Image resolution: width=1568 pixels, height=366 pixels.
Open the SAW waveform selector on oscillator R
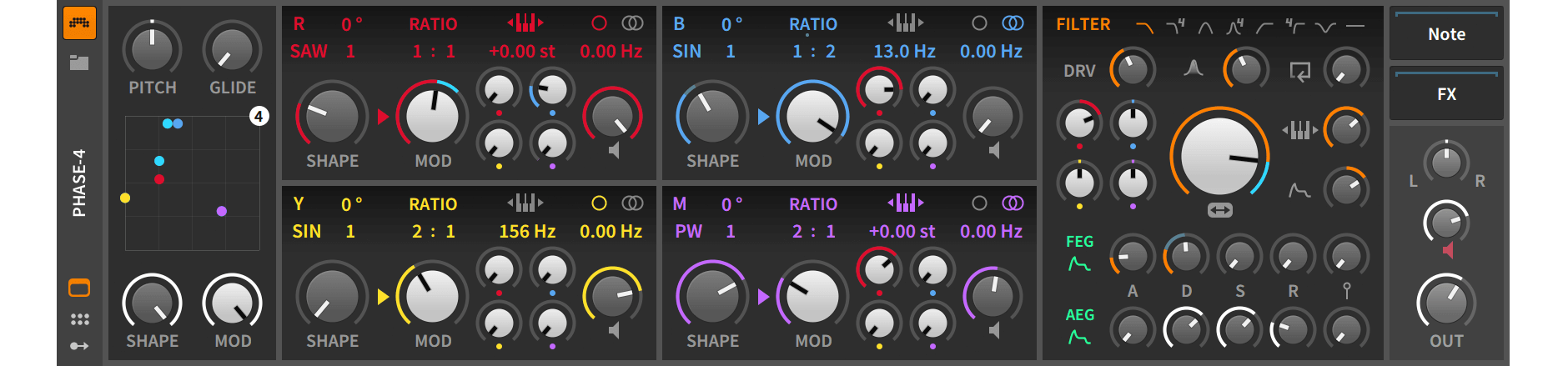pos(309,52)
